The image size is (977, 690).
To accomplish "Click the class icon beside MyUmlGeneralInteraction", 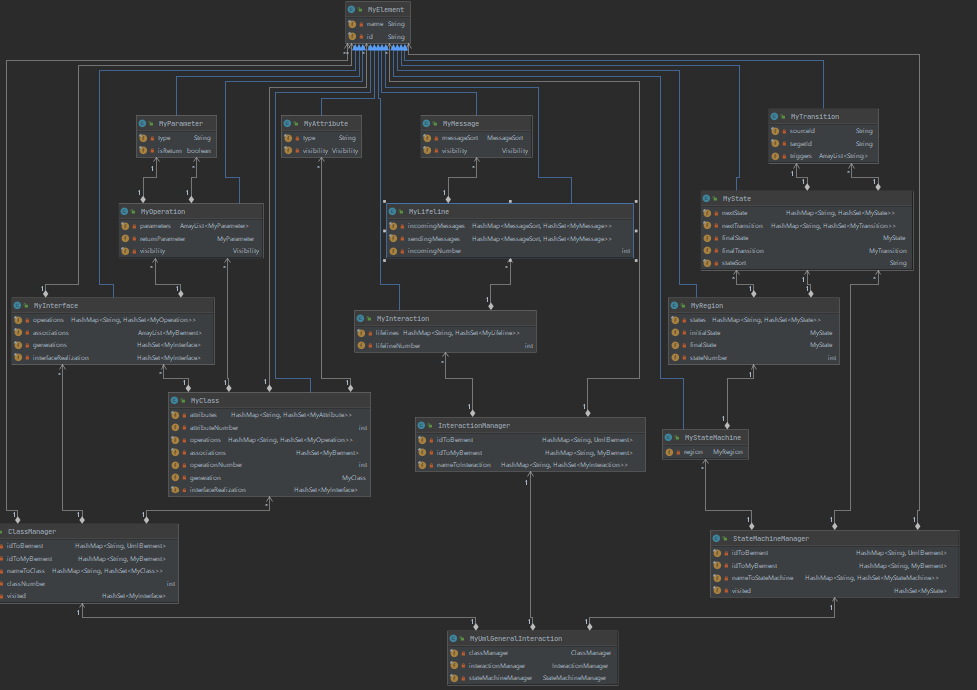I will 453,638.
